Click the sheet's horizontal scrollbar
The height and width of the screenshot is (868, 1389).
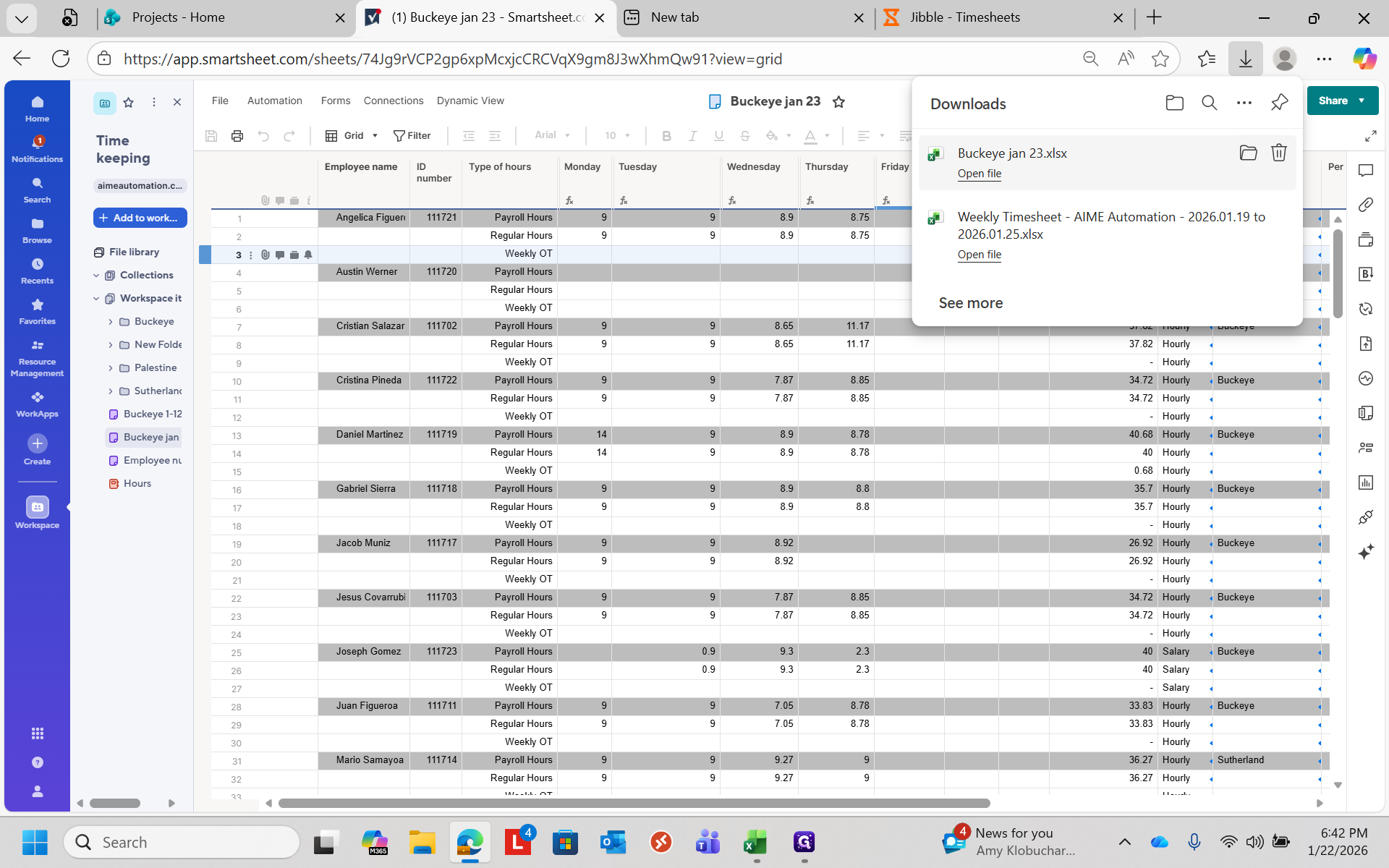point(634,803)
